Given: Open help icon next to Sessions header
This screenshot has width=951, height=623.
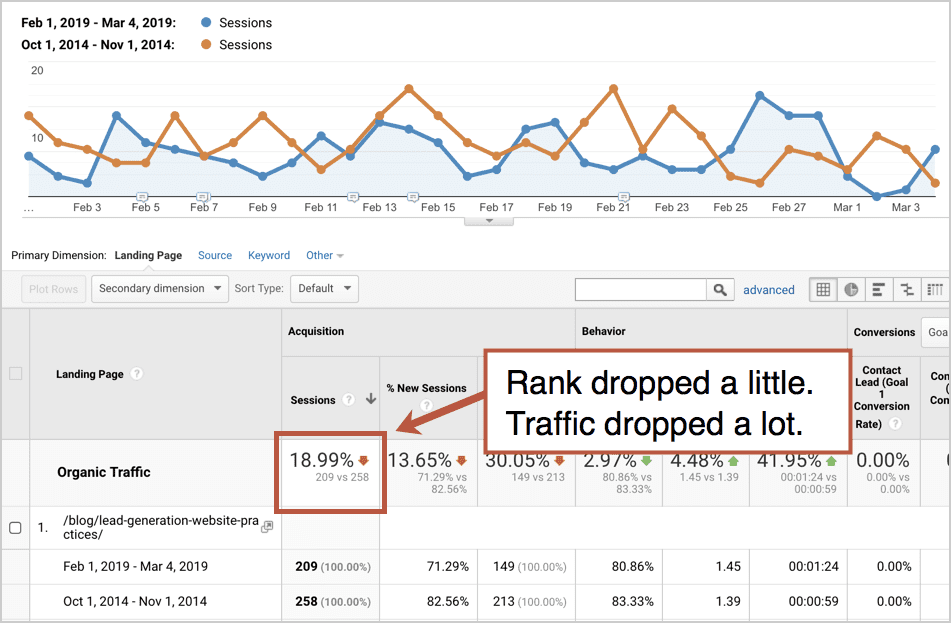Looking at the screenshot, I should coord(348,400).
